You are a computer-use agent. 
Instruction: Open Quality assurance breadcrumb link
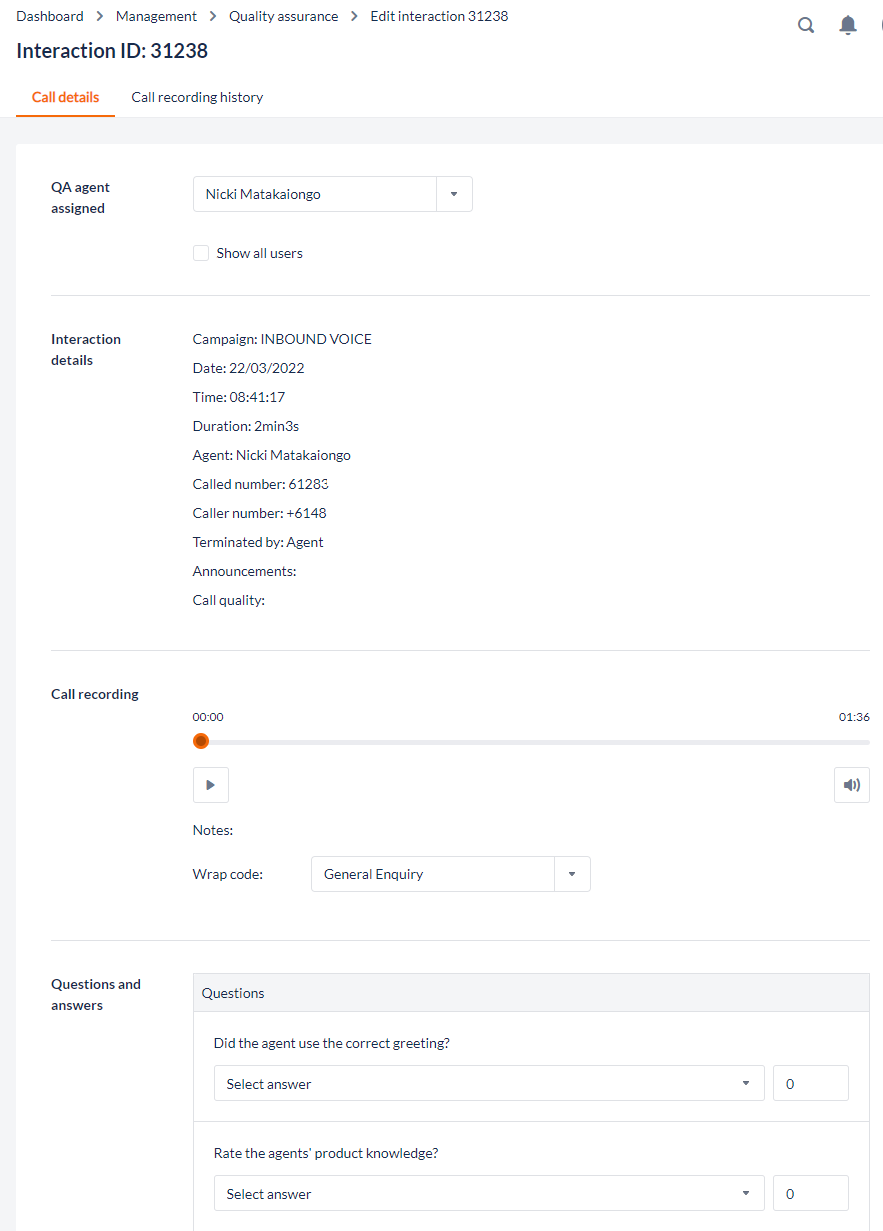pos(283,16)
